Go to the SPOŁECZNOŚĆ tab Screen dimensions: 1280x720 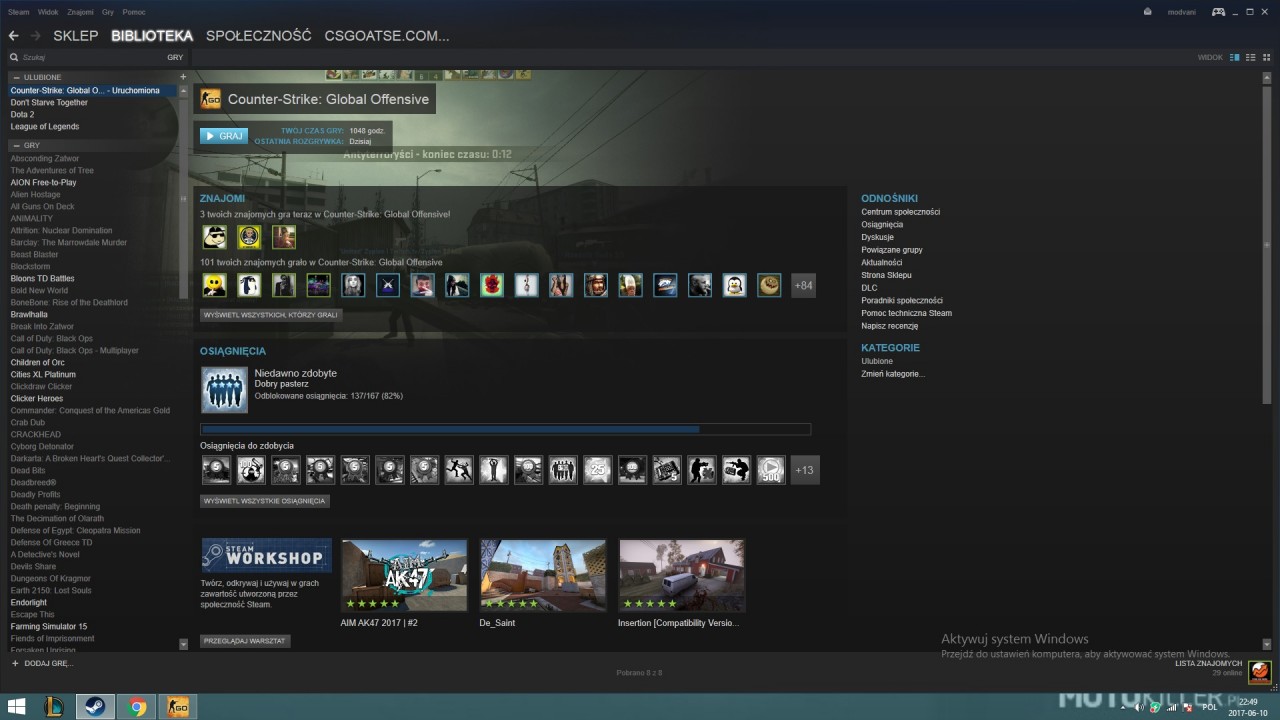[x=259, y=36]
